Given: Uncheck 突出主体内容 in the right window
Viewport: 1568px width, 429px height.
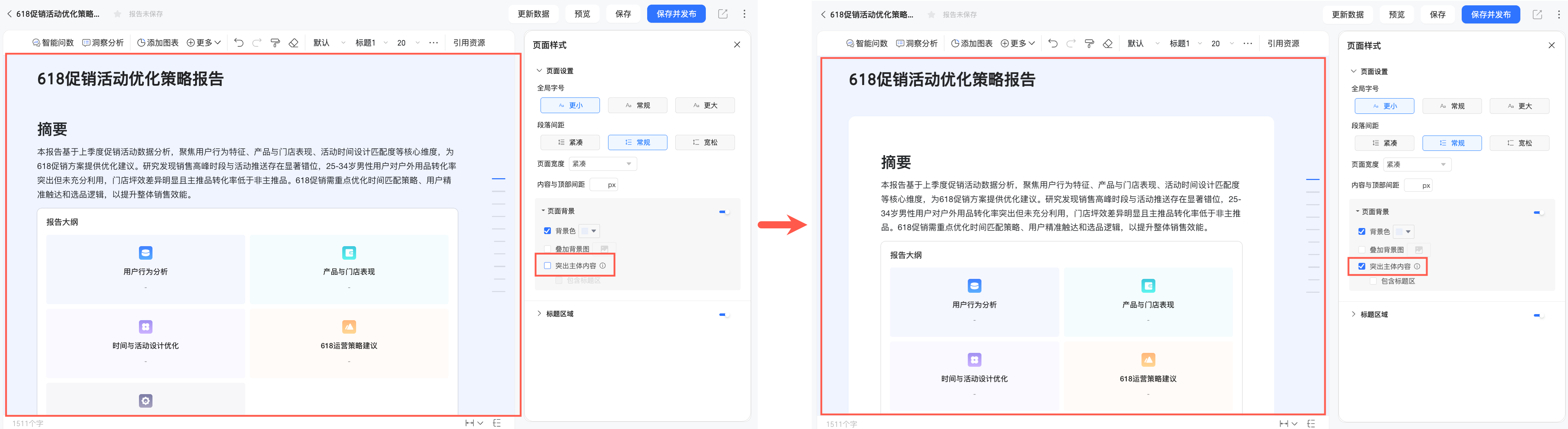Looking at the screenshot, I should point(1362,266).
